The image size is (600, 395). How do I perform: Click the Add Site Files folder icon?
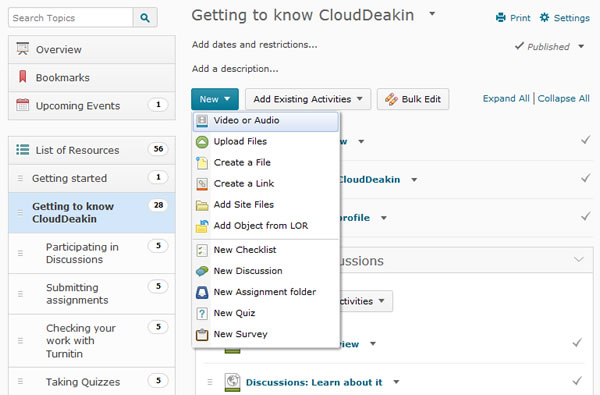202,206
